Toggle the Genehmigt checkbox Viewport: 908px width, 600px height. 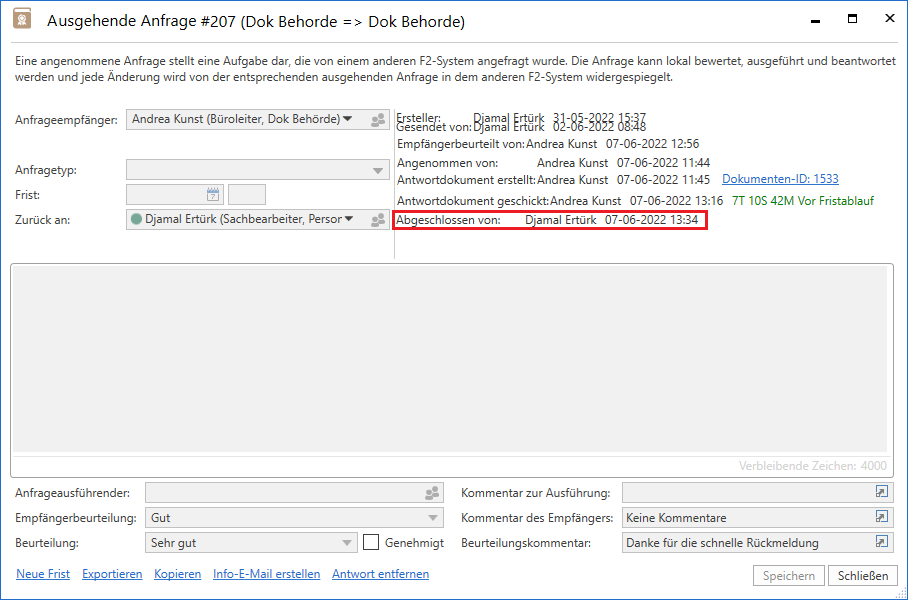(371, 543)
